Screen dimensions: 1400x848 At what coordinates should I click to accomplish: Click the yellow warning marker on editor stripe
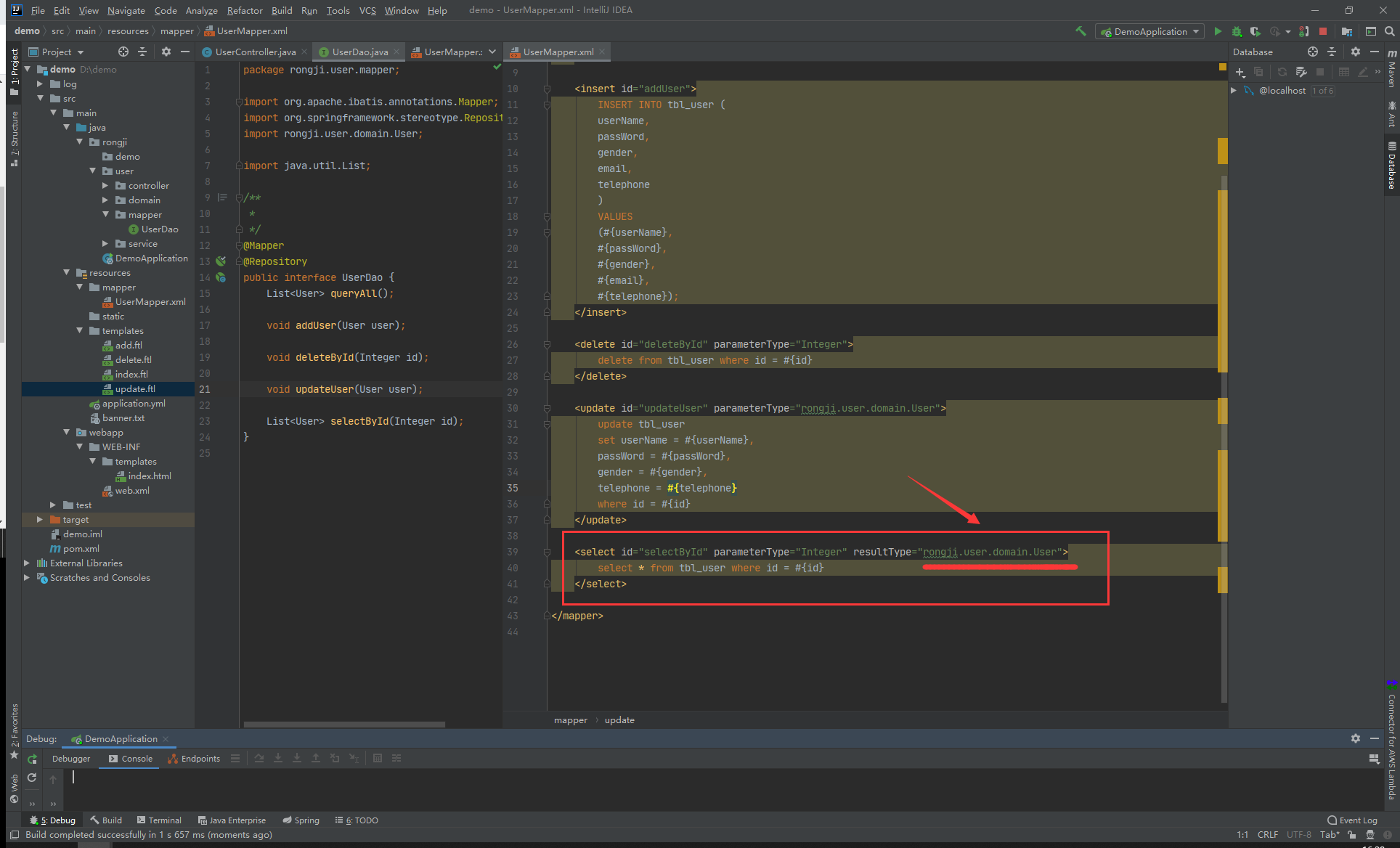(x=1222, y=151)
